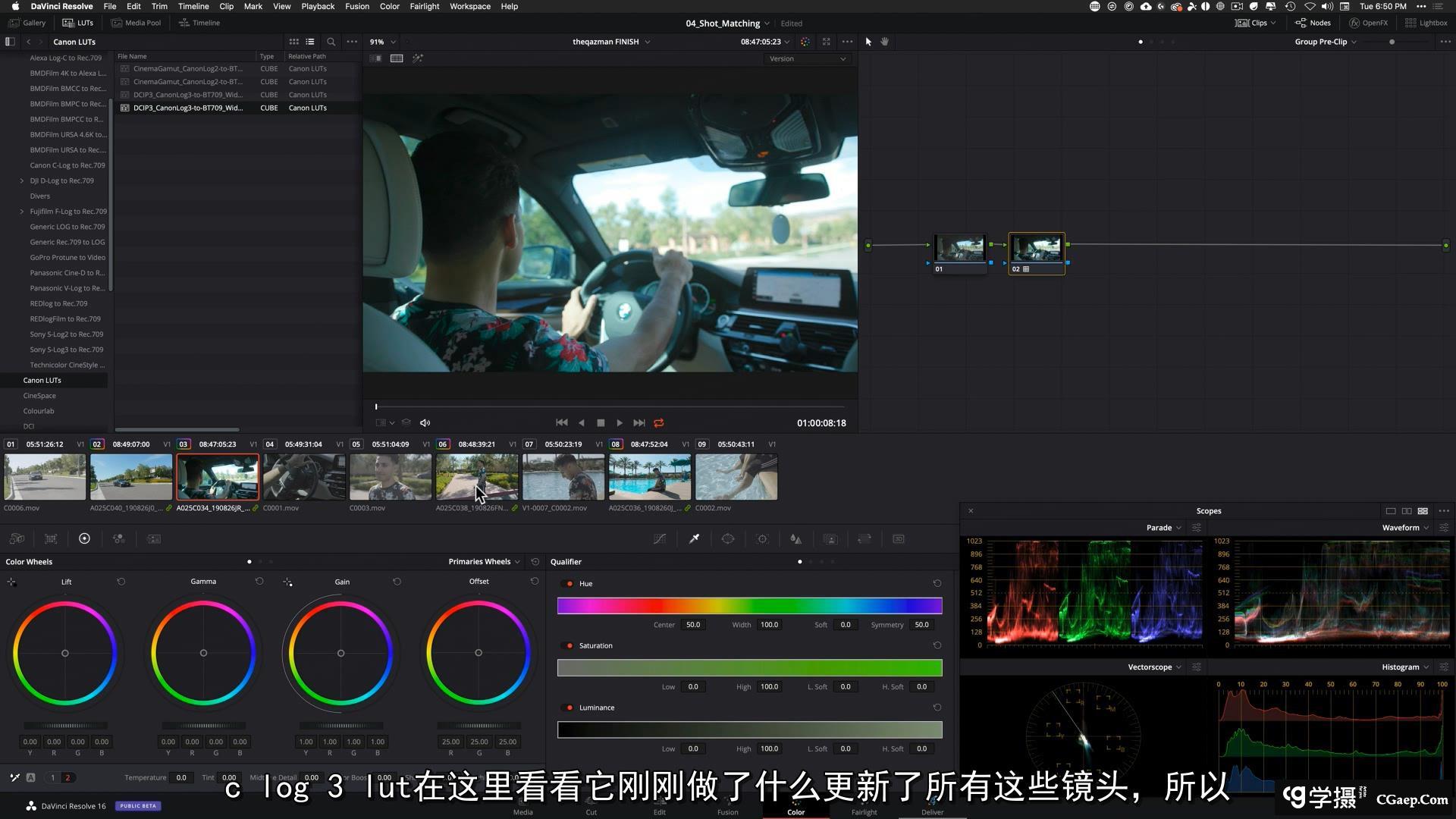Image resolution: width=1456 pixels, height=819 pixels.
Task: Open the Power Window palette icon
Action: pos(728,539)
